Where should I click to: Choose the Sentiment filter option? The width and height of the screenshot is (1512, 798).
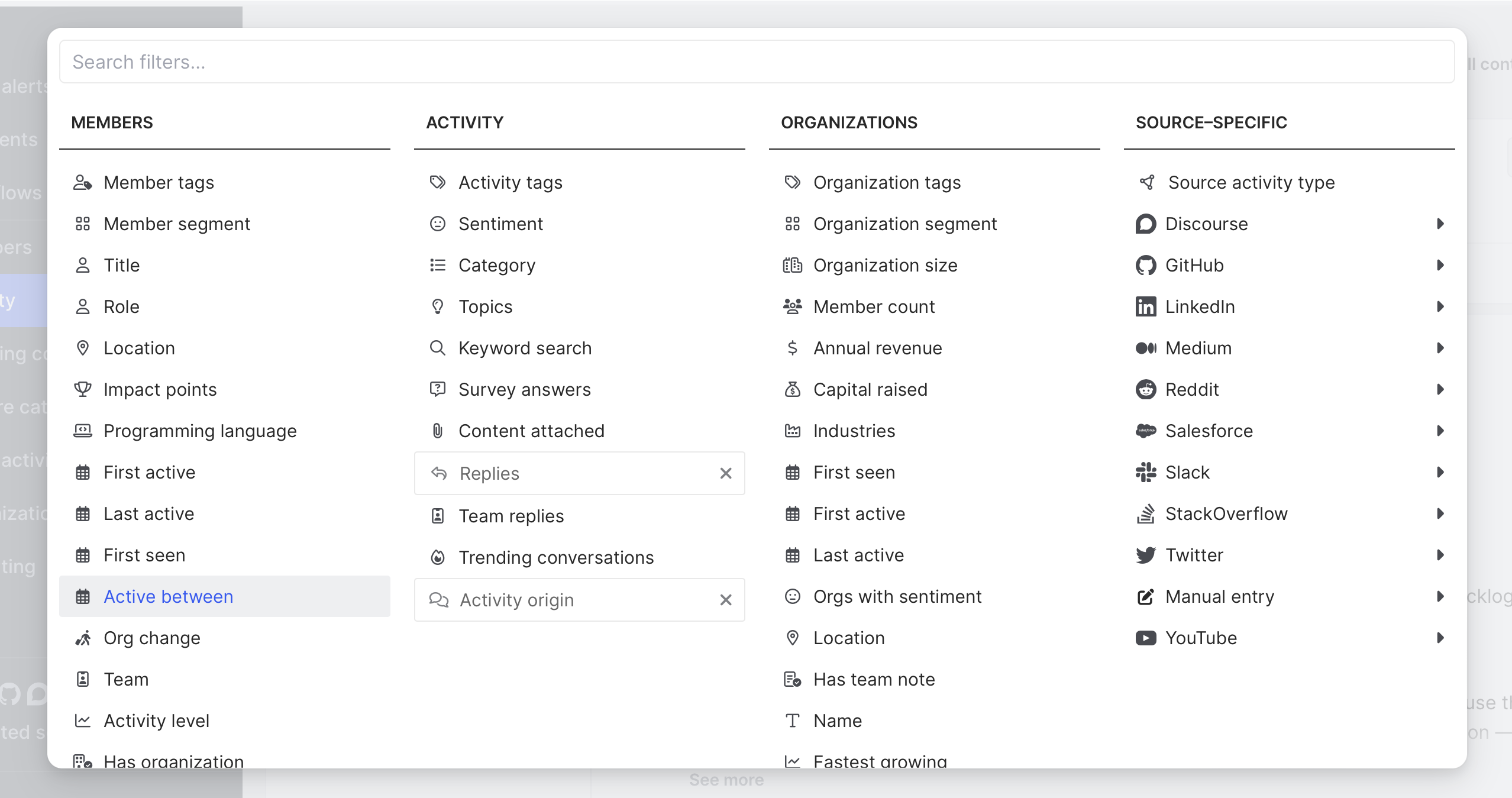tap(500, 224)
